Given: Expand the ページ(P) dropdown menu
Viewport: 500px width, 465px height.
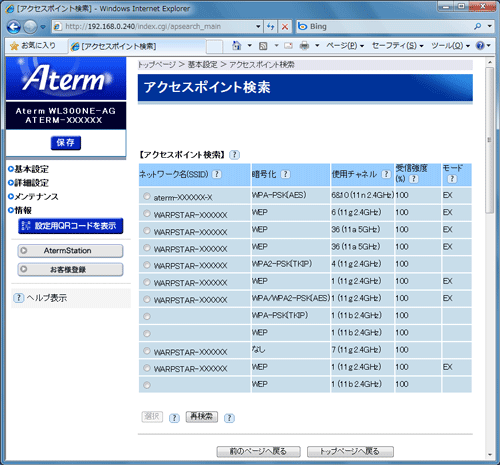Looking at the screenshot, I should pyautogui.click(x=345, y=46).
